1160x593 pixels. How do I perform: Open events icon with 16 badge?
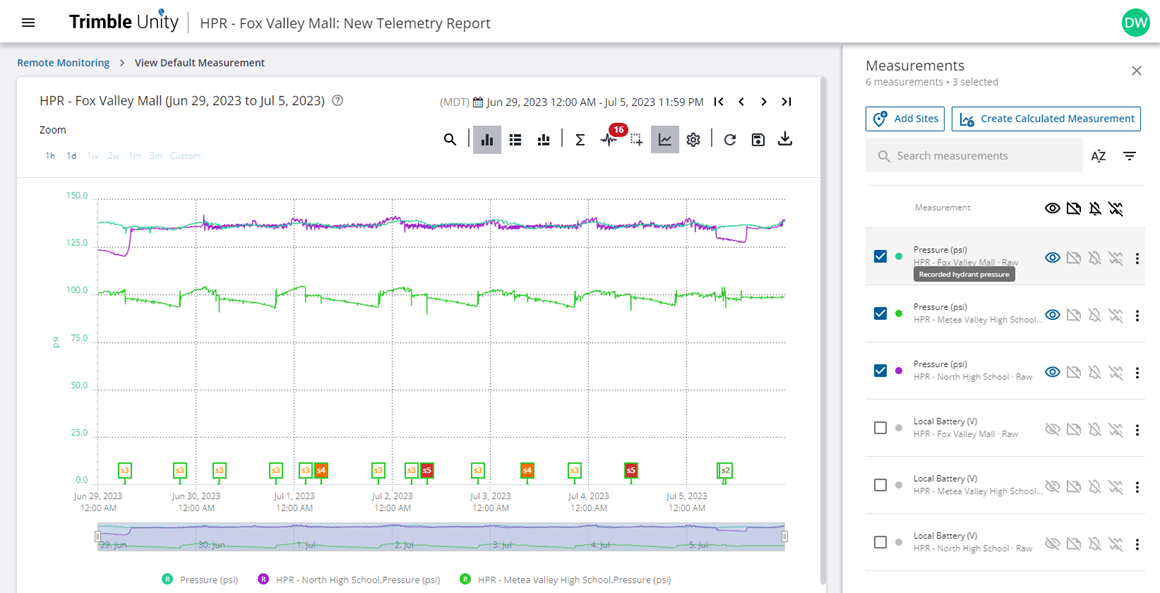coord(609,140)
